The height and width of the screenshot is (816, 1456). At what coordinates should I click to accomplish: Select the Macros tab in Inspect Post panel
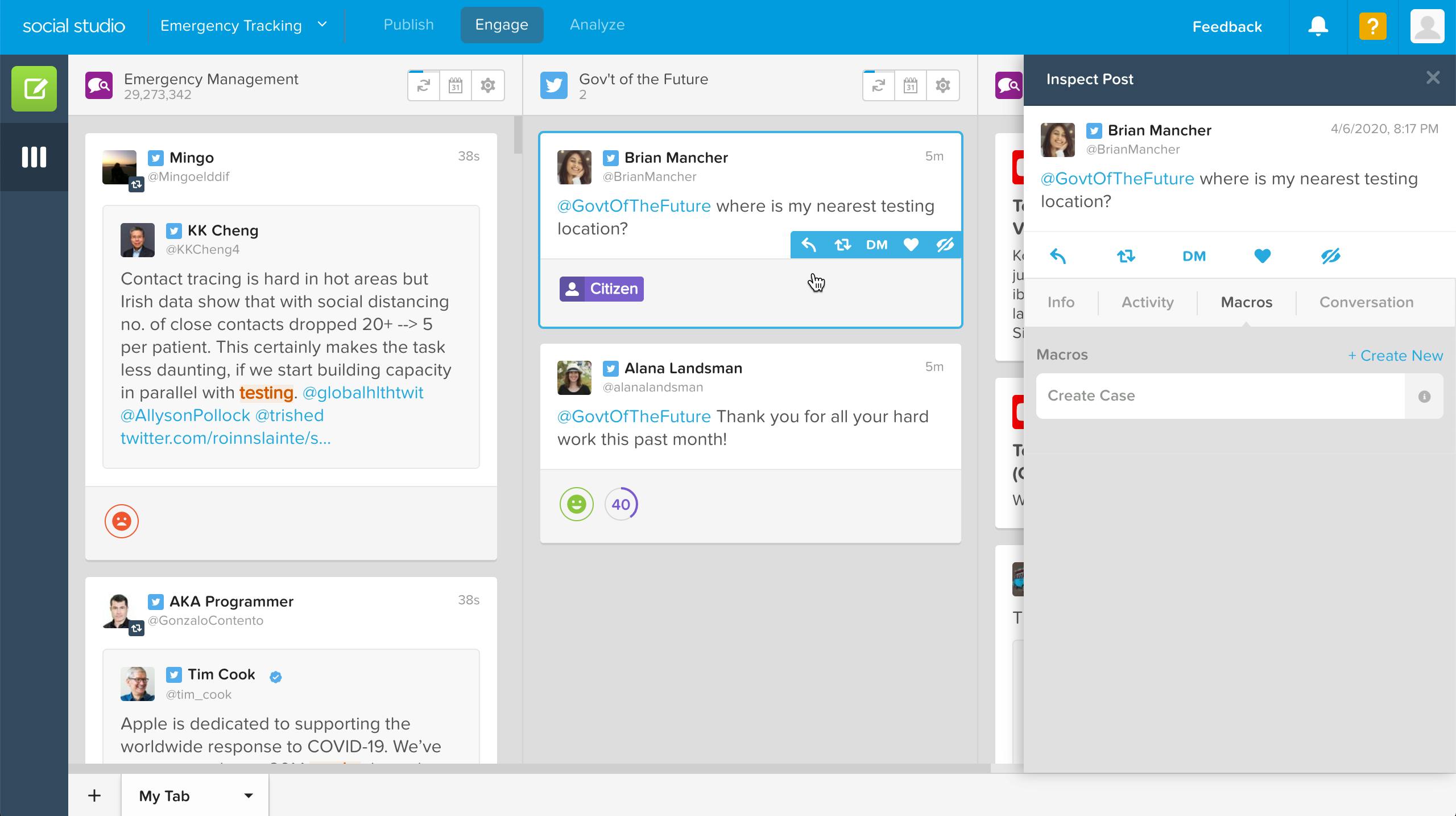1246,302
